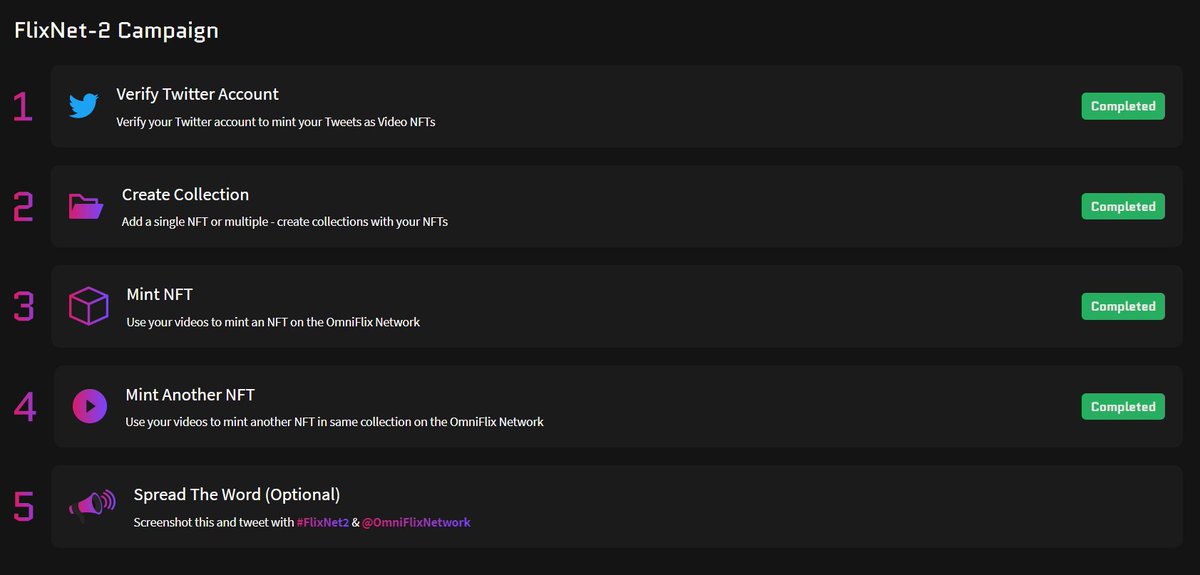This screenshot has width=1200, height=575.
Task: Click Completed badge for Create Collection
Action: [1123, 206]
